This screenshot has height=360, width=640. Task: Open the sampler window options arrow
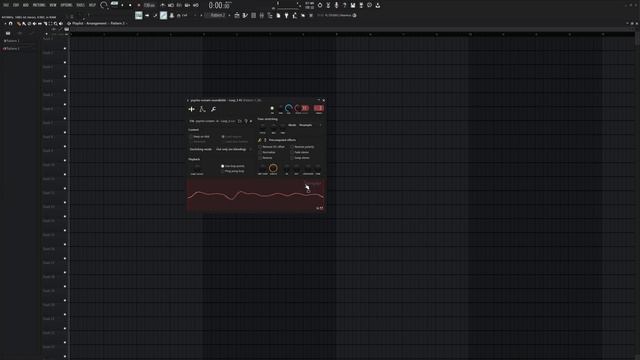coord(188,100)
